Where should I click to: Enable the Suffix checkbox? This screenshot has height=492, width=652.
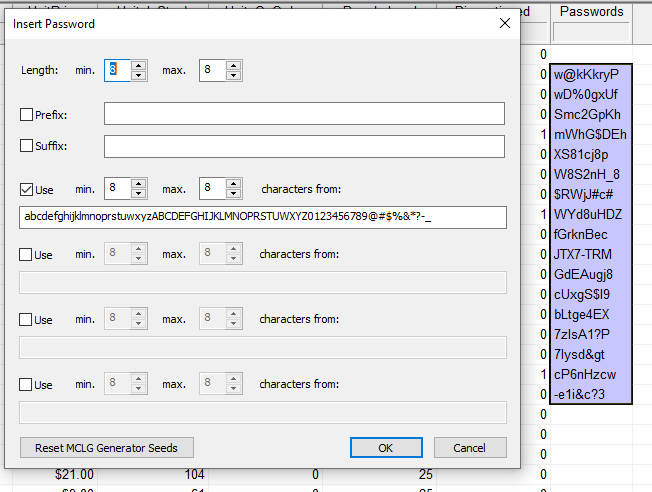click(27, 146)
